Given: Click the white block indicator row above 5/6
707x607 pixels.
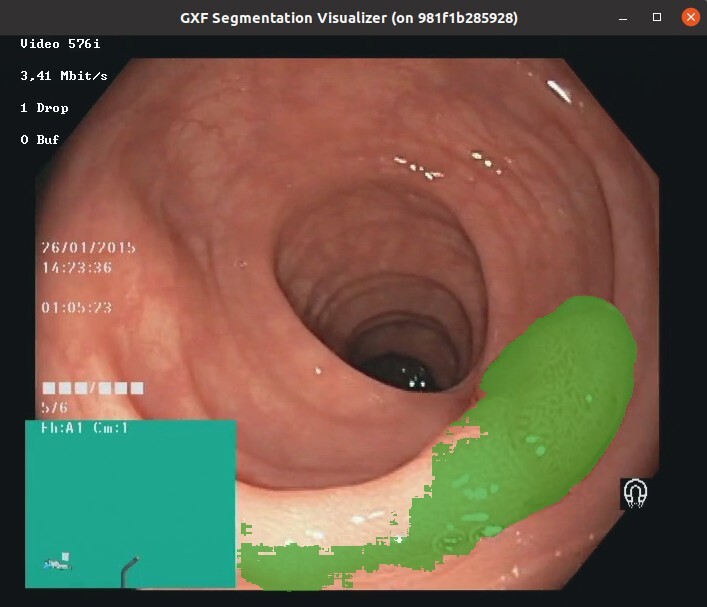Looking at the screenshot, I should click(x=92, y=388).
